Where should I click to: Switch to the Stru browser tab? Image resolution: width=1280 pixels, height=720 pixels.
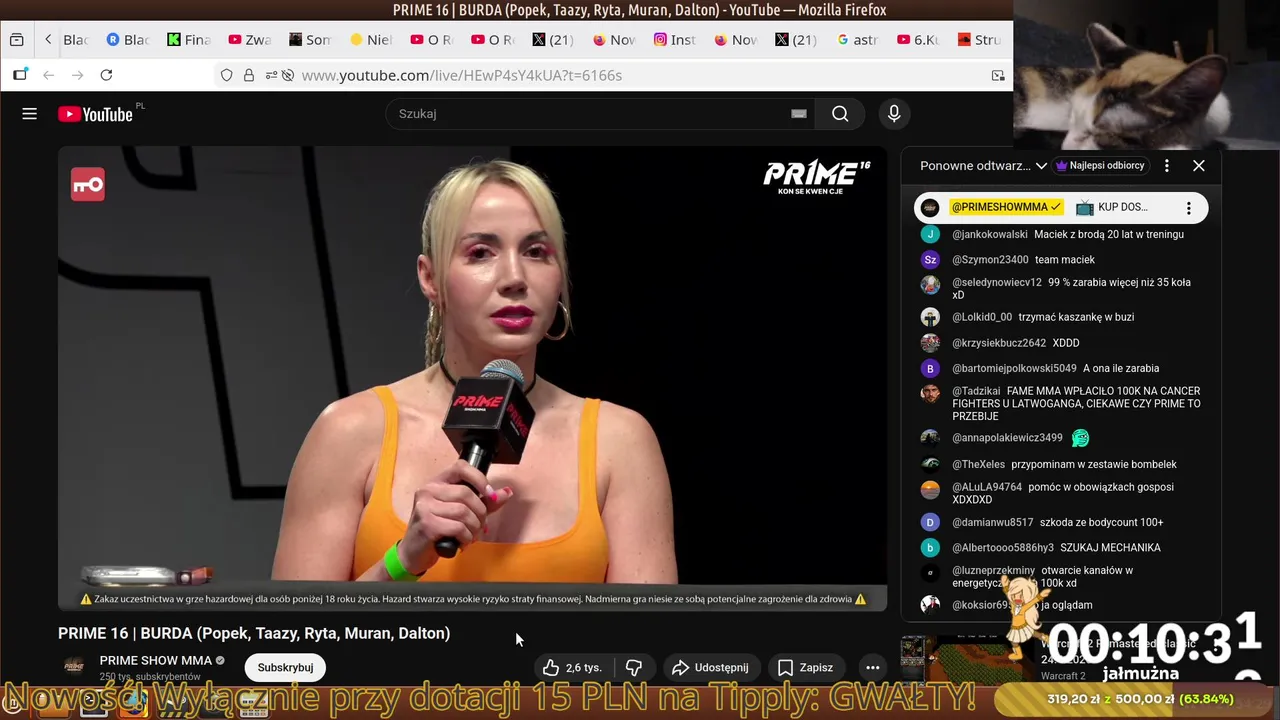pyautogui.click(x=979, y=40)
